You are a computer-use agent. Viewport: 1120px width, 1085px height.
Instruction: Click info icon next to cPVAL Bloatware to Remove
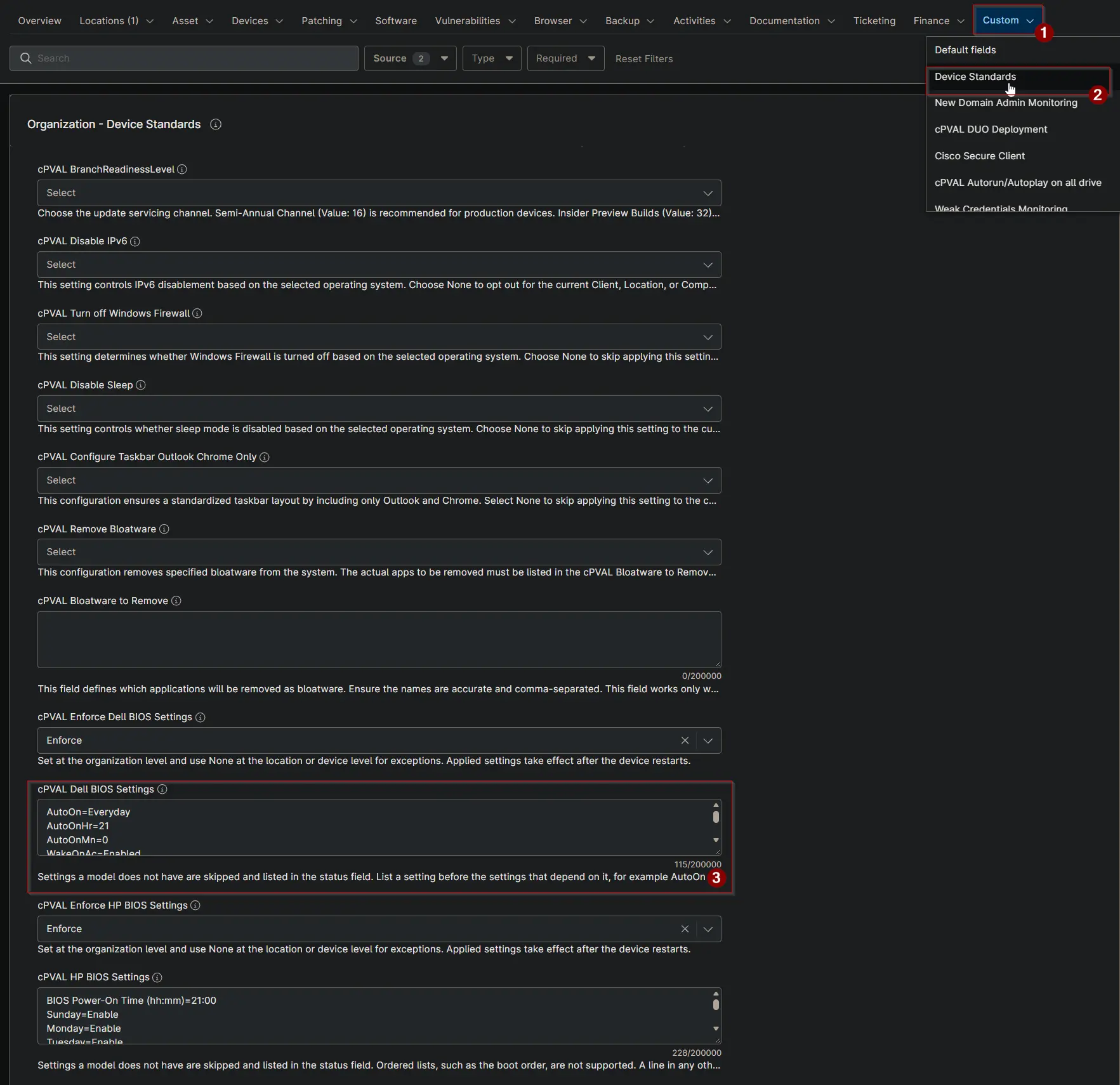coord(176,601)
